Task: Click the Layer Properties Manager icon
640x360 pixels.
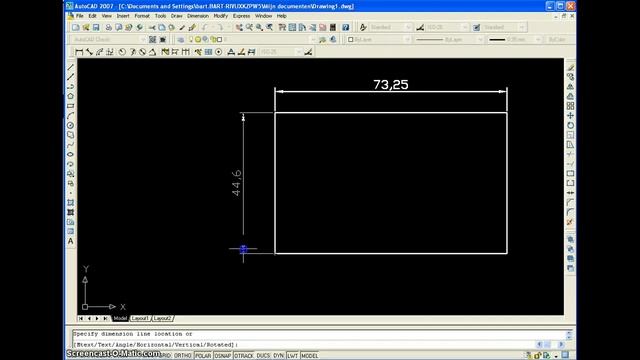Action: (181, 40)
